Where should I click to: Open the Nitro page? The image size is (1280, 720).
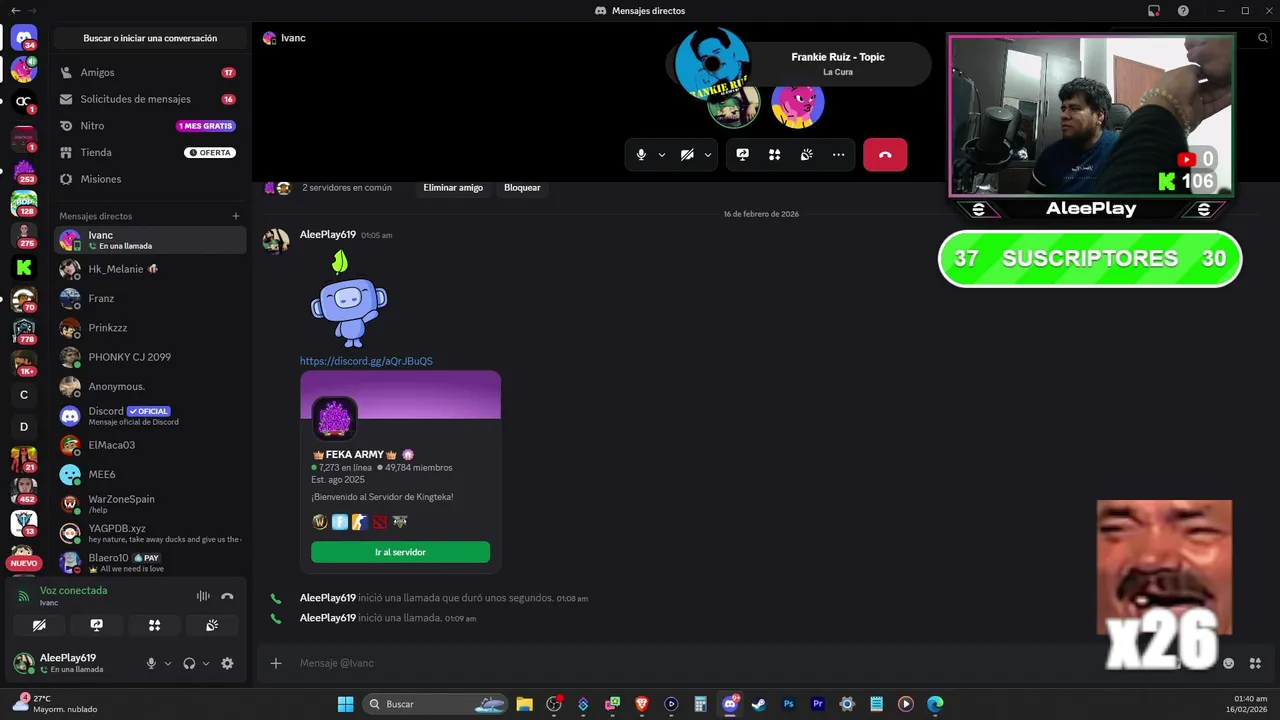tap(150, 126)
